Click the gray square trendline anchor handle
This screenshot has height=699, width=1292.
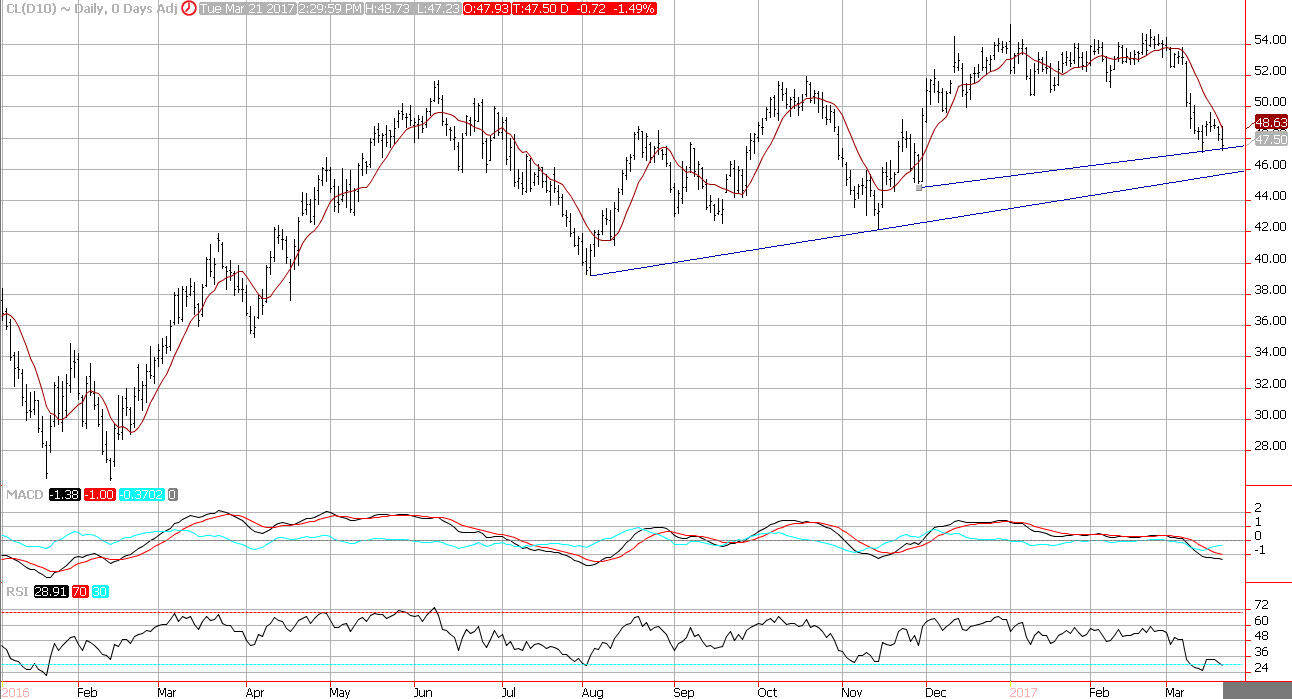pyautogui.click(x=919, y=187)
